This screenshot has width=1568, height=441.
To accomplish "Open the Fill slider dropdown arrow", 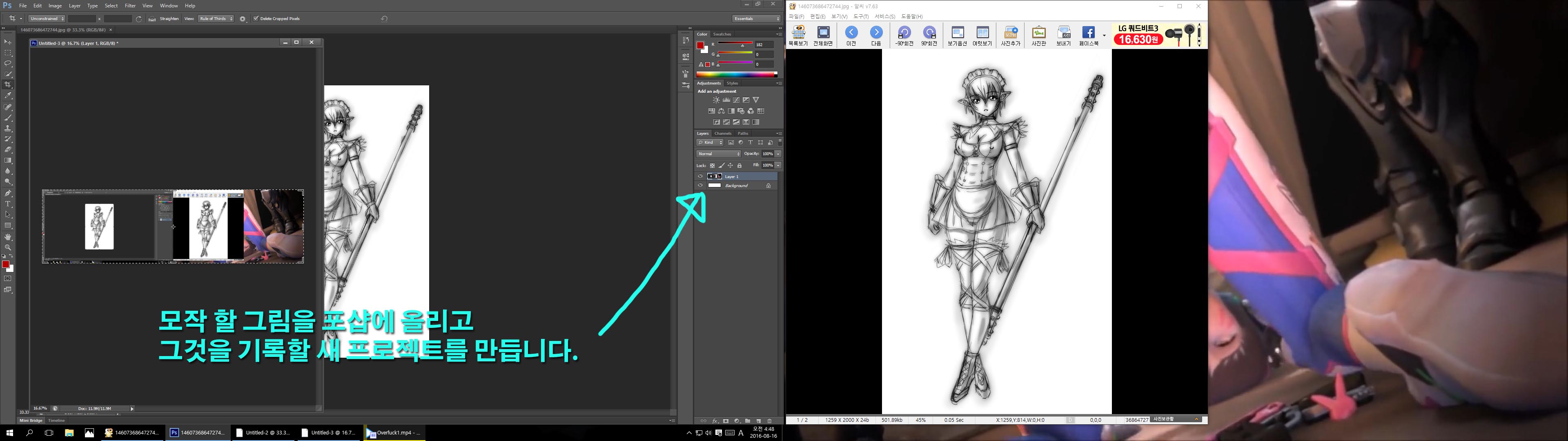I will (778, 166).
